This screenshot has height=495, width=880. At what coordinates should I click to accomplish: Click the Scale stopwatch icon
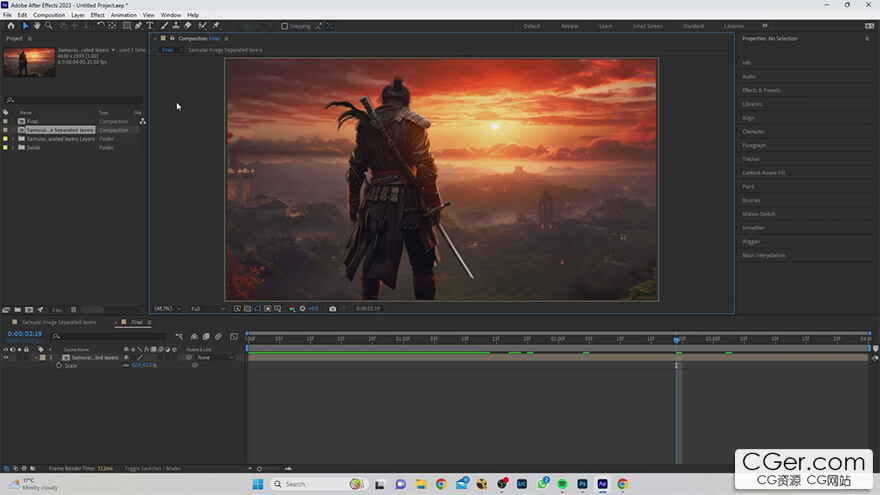click(59, 365)
